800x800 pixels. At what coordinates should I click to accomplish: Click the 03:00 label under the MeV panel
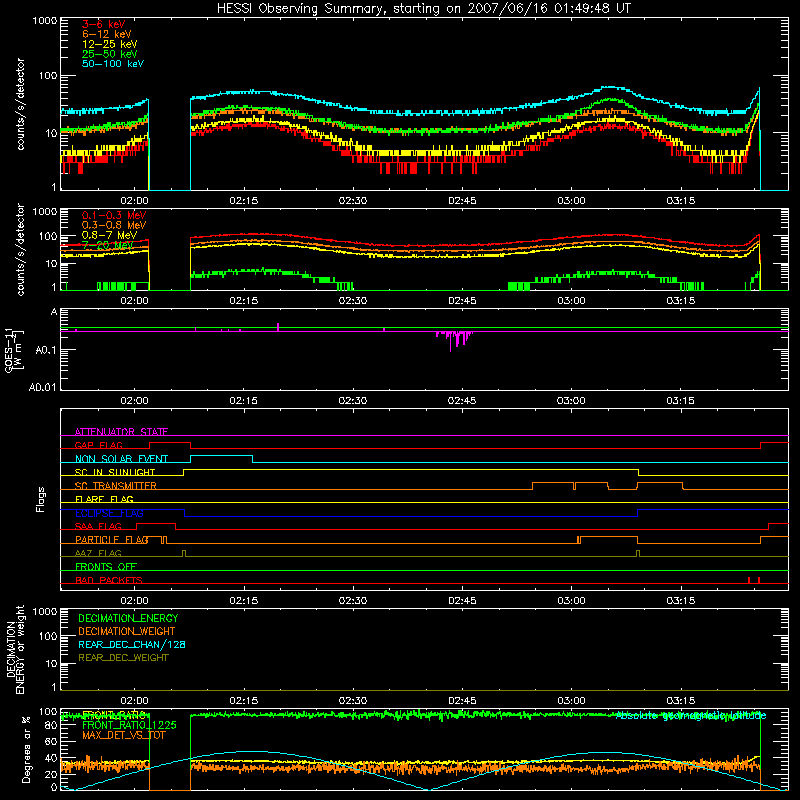click(571, 301)
